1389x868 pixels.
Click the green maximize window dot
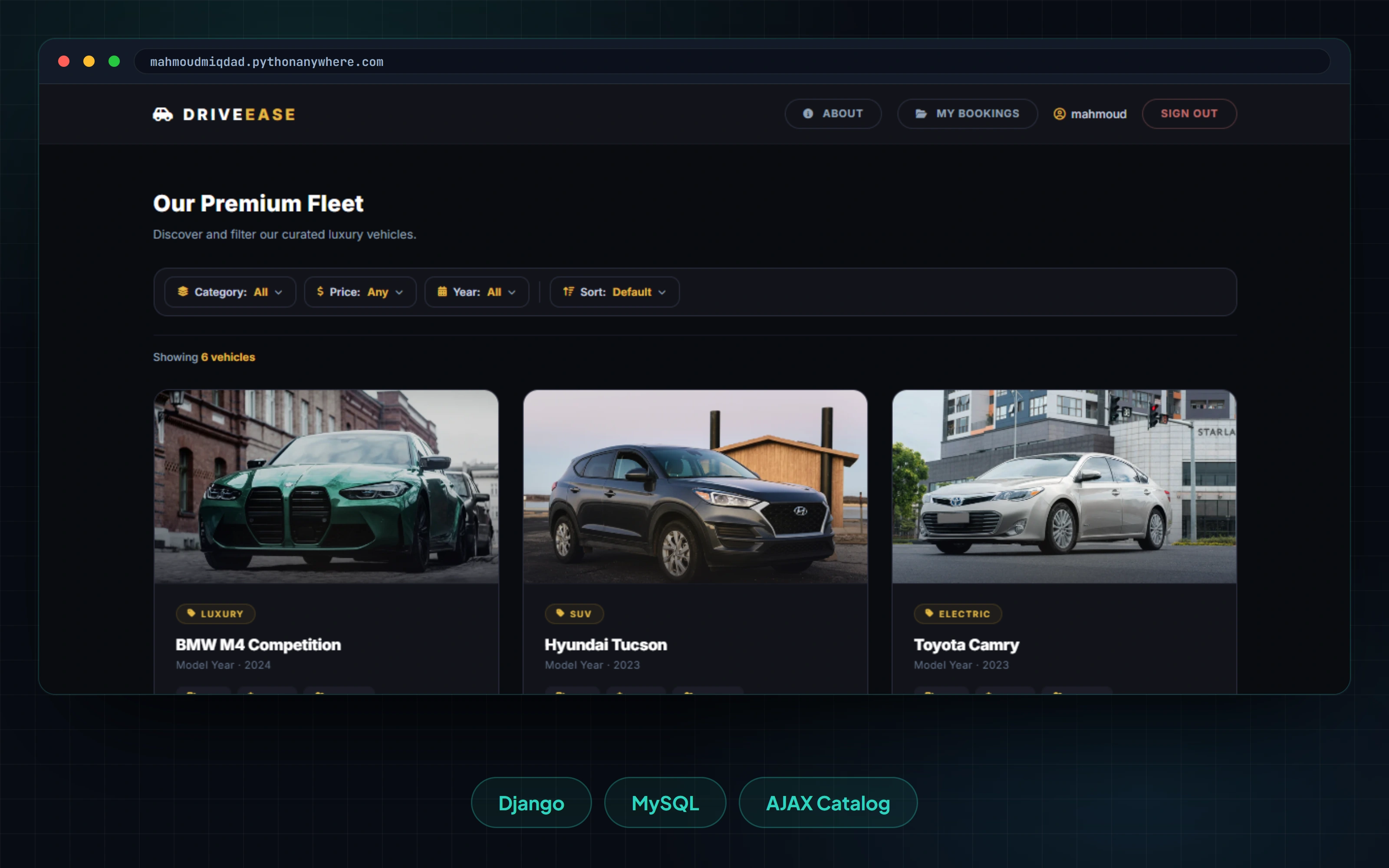114,62
